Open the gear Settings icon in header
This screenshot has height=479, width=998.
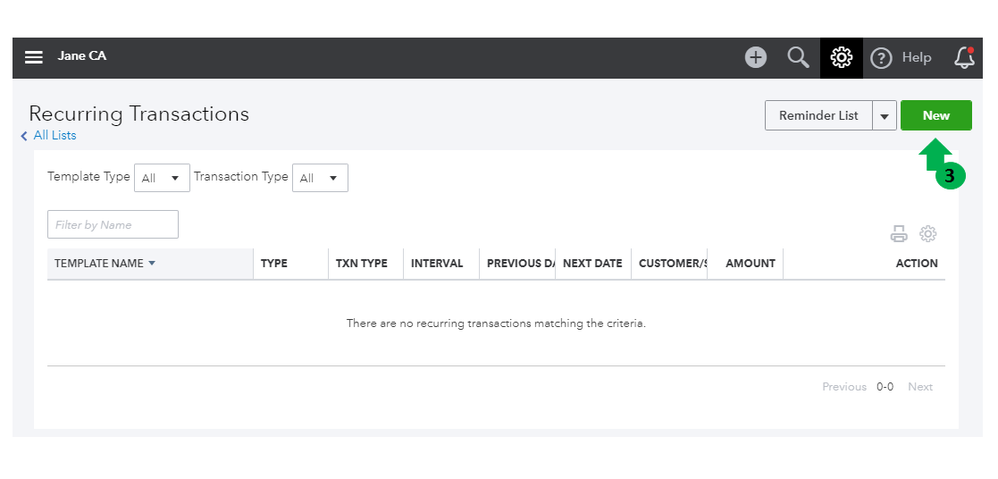pos(841,58)
